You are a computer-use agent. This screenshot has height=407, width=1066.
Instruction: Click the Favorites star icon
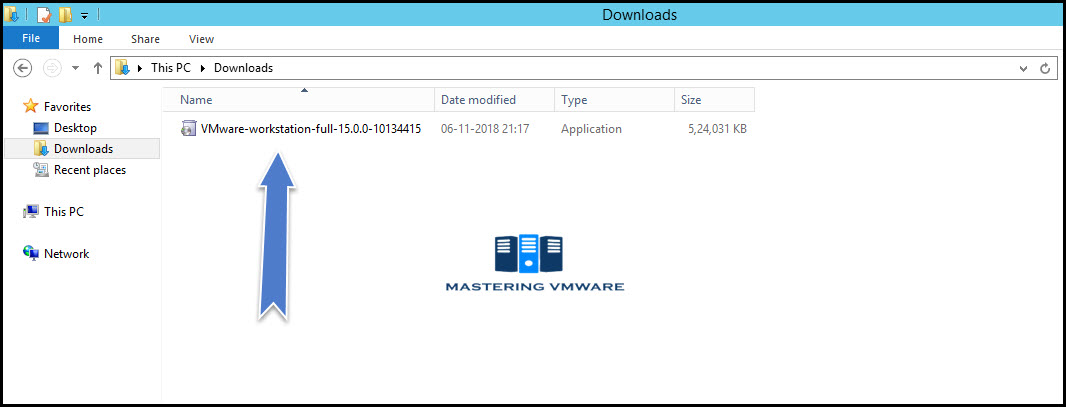pyautogui.click(x=31, y=106)
